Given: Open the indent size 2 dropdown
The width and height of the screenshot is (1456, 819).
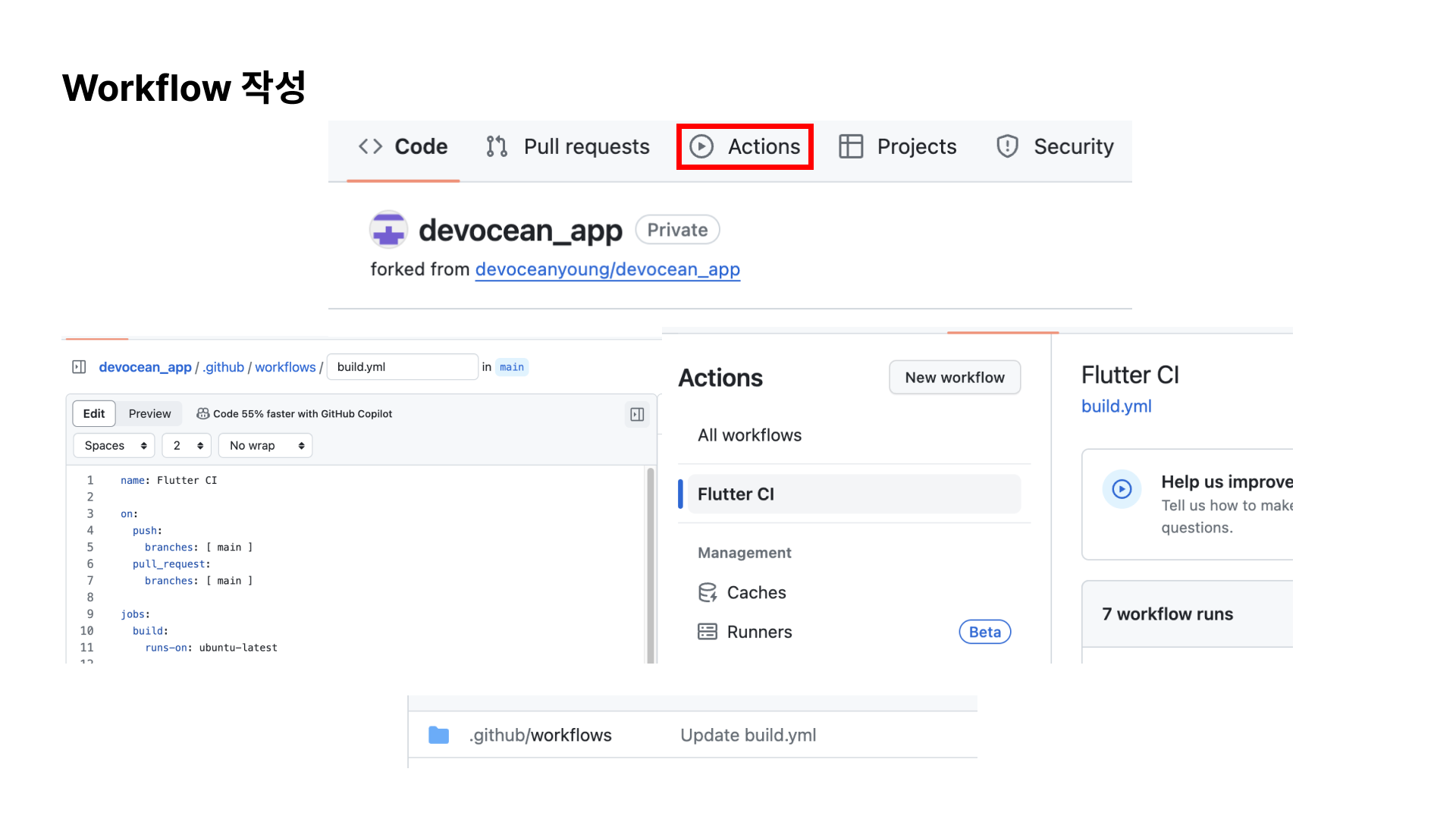Looking at the screenshot, I should (187, 446).
